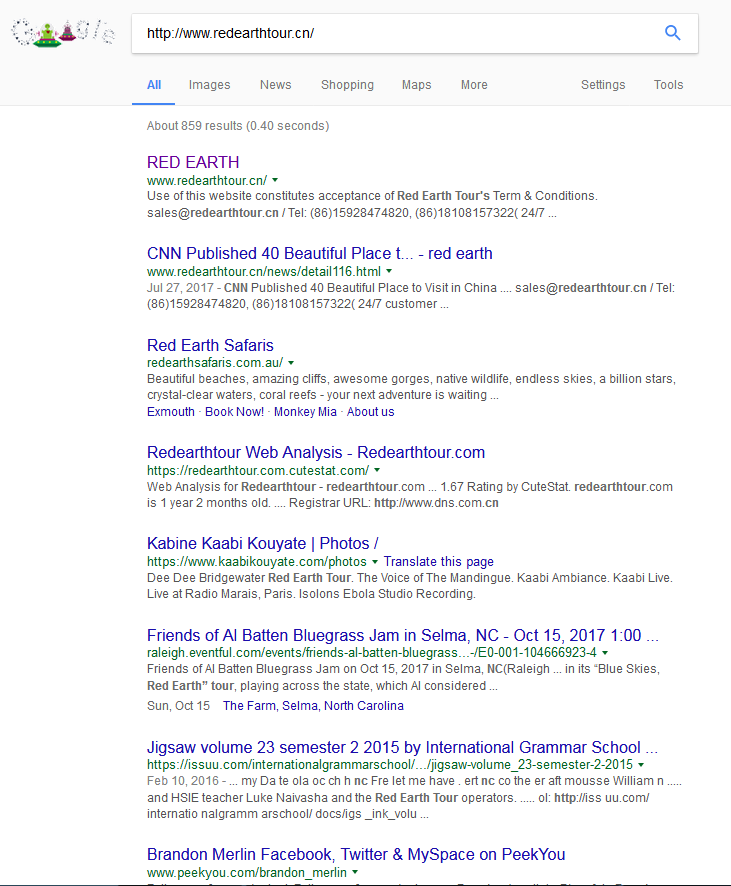Expand dropdown arrow beside raleigh.eventful.com URL
Image resolution: width=731 pixels, height=886 pixels.
point(605,653)
